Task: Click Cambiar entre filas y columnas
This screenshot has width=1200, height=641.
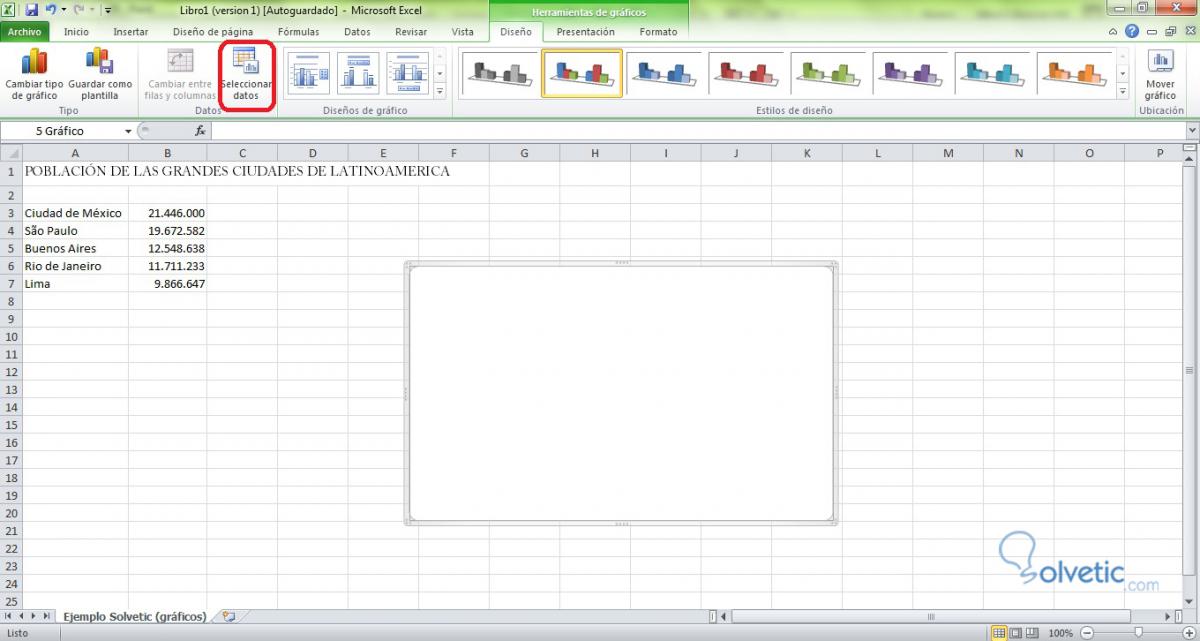Action: [180, 74]
